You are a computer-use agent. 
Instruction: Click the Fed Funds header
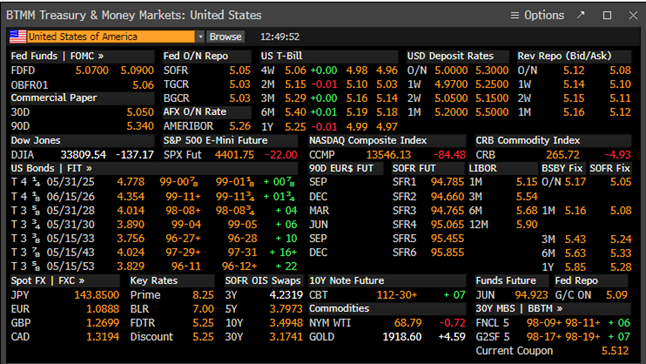(34, 56)
